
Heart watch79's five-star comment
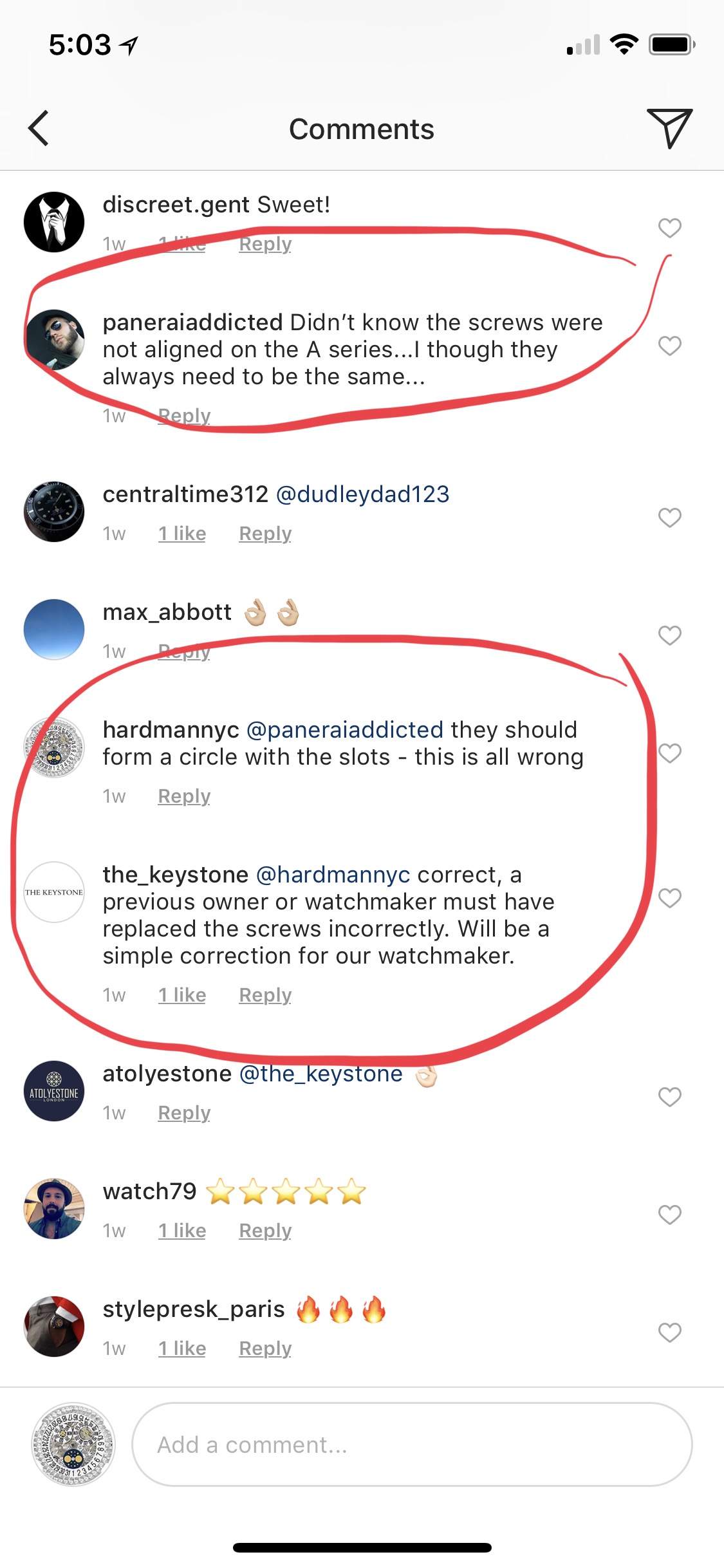pyautogui.click(x=669, y=1215)
